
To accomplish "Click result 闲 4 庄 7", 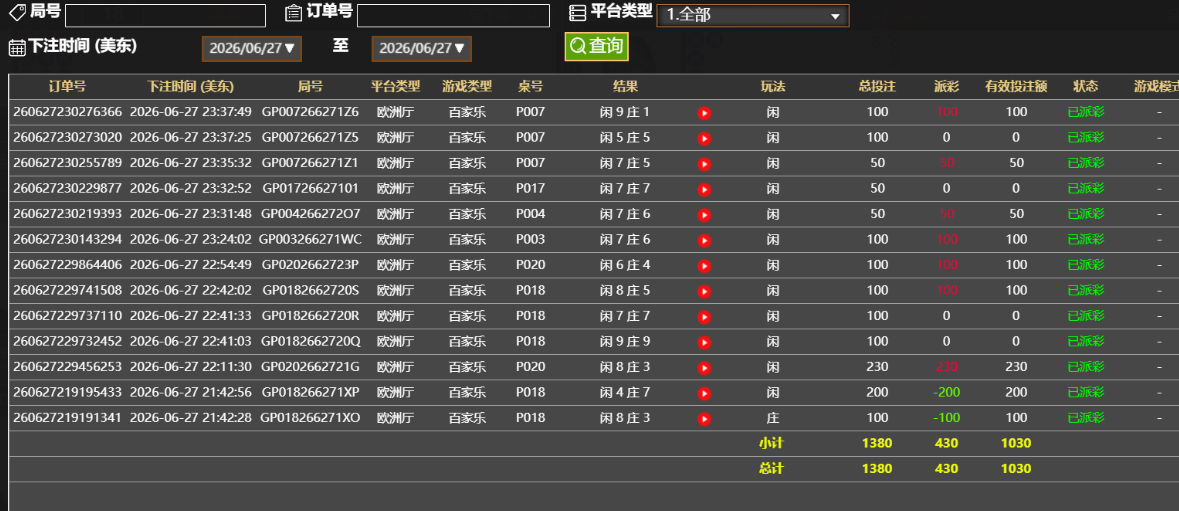I will (x=625, y=392).
